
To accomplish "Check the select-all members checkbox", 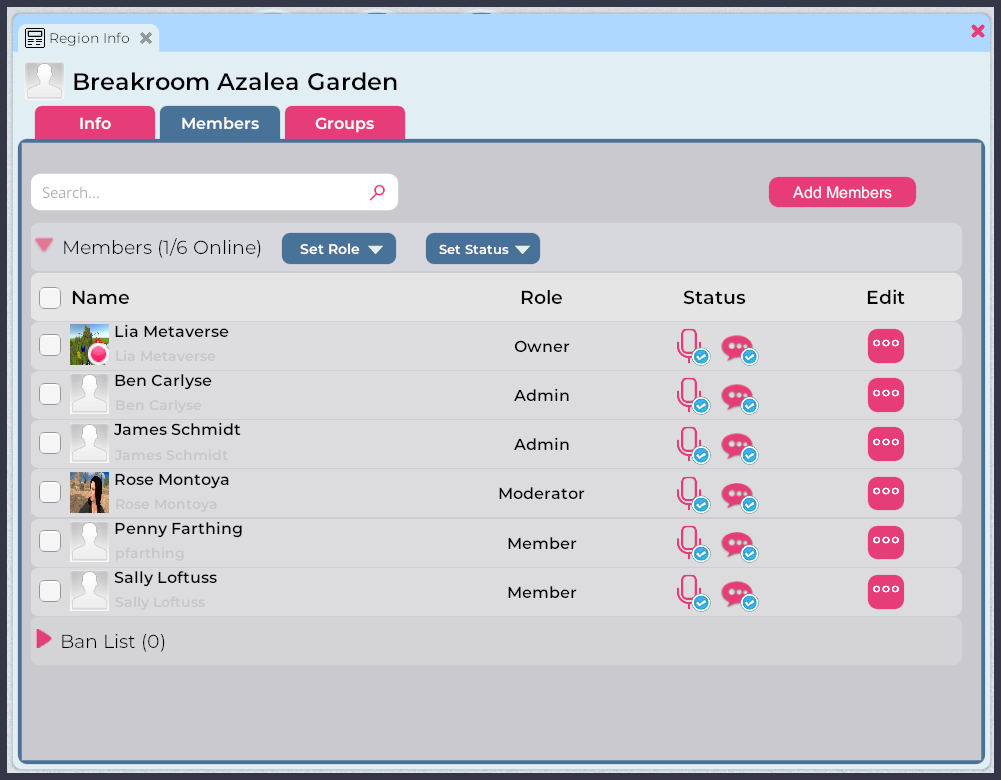I will 49,297.
